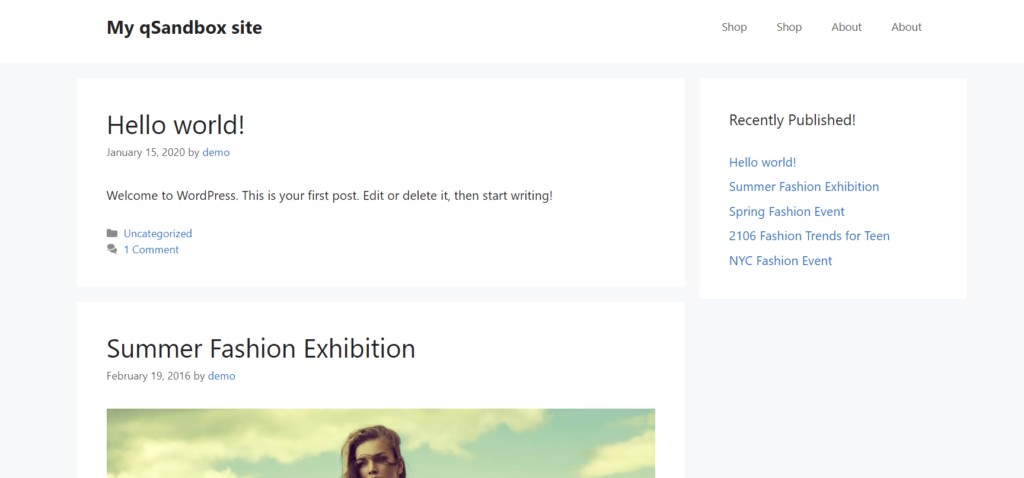The width and height of the screenshot is (1024, 478).
Task: Open the first Shop menu item
Action: point(734,27)
